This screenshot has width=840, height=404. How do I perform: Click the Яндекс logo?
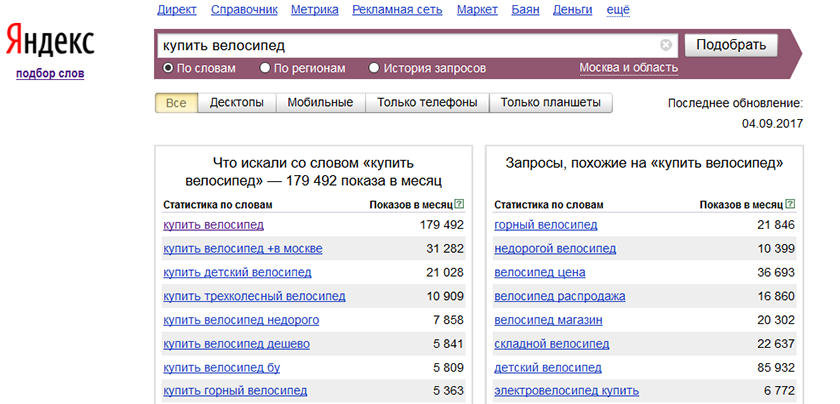pos(50,42)
